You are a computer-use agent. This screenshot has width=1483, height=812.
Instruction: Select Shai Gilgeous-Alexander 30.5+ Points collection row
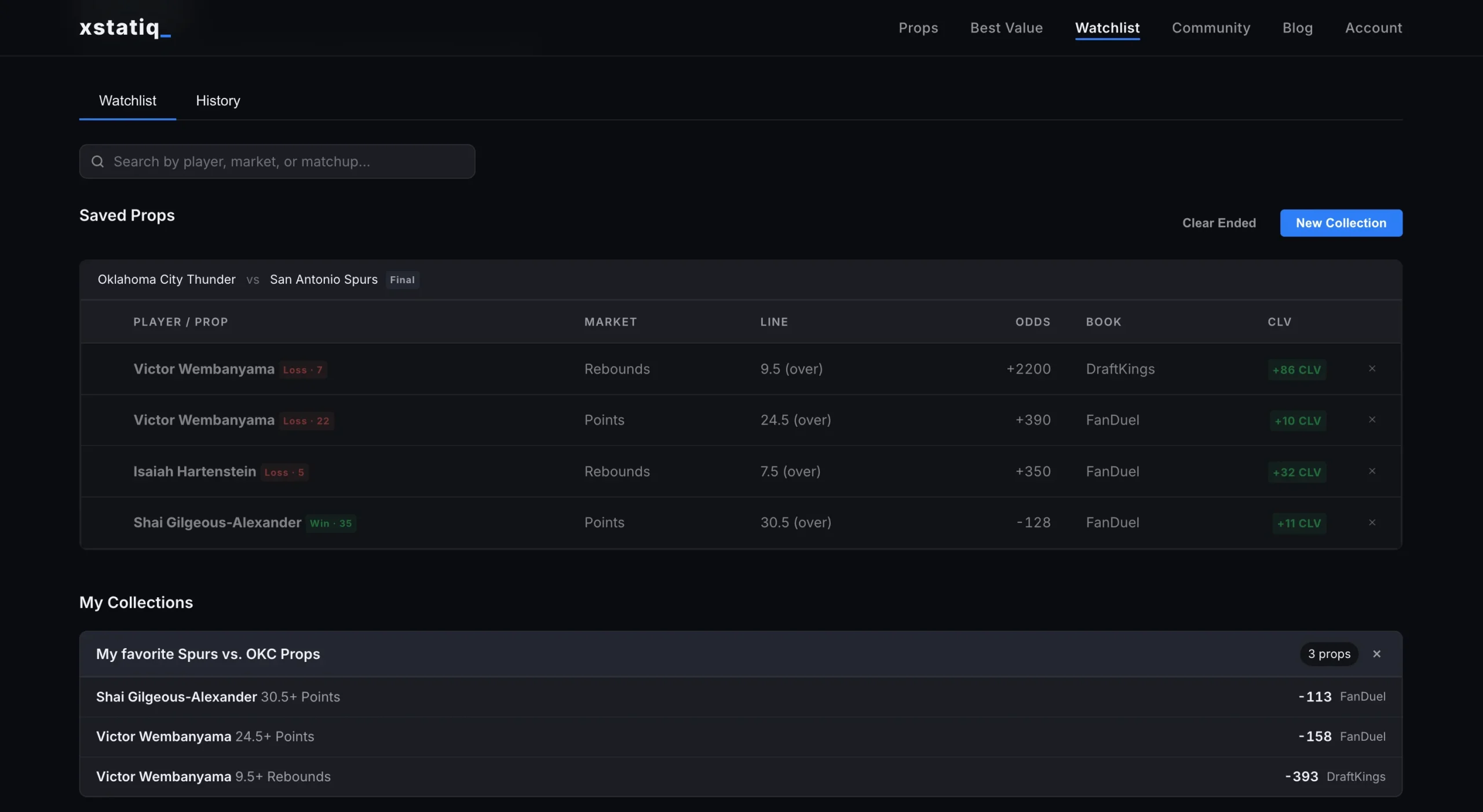[741, 697]
